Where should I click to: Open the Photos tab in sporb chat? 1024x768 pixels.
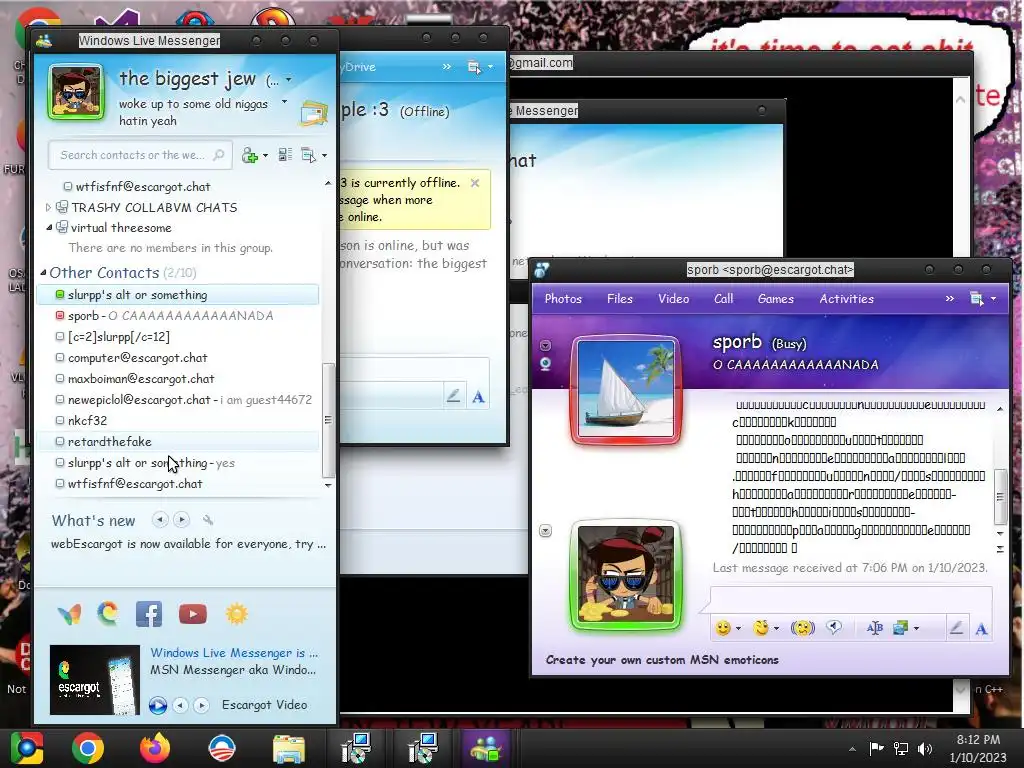click(x=563, y=298)
